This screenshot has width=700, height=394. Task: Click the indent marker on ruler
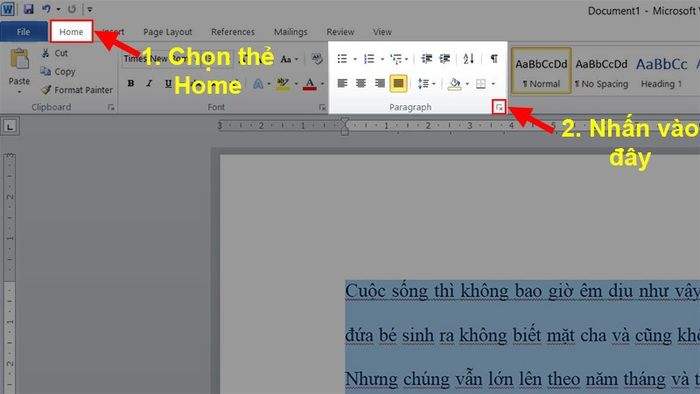pos(344,127)
